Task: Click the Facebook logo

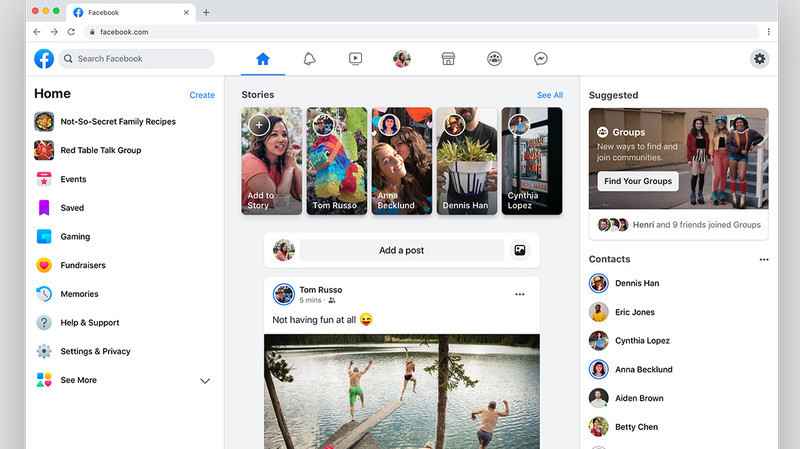Action: pyautogui.click(x=44, y=59)
